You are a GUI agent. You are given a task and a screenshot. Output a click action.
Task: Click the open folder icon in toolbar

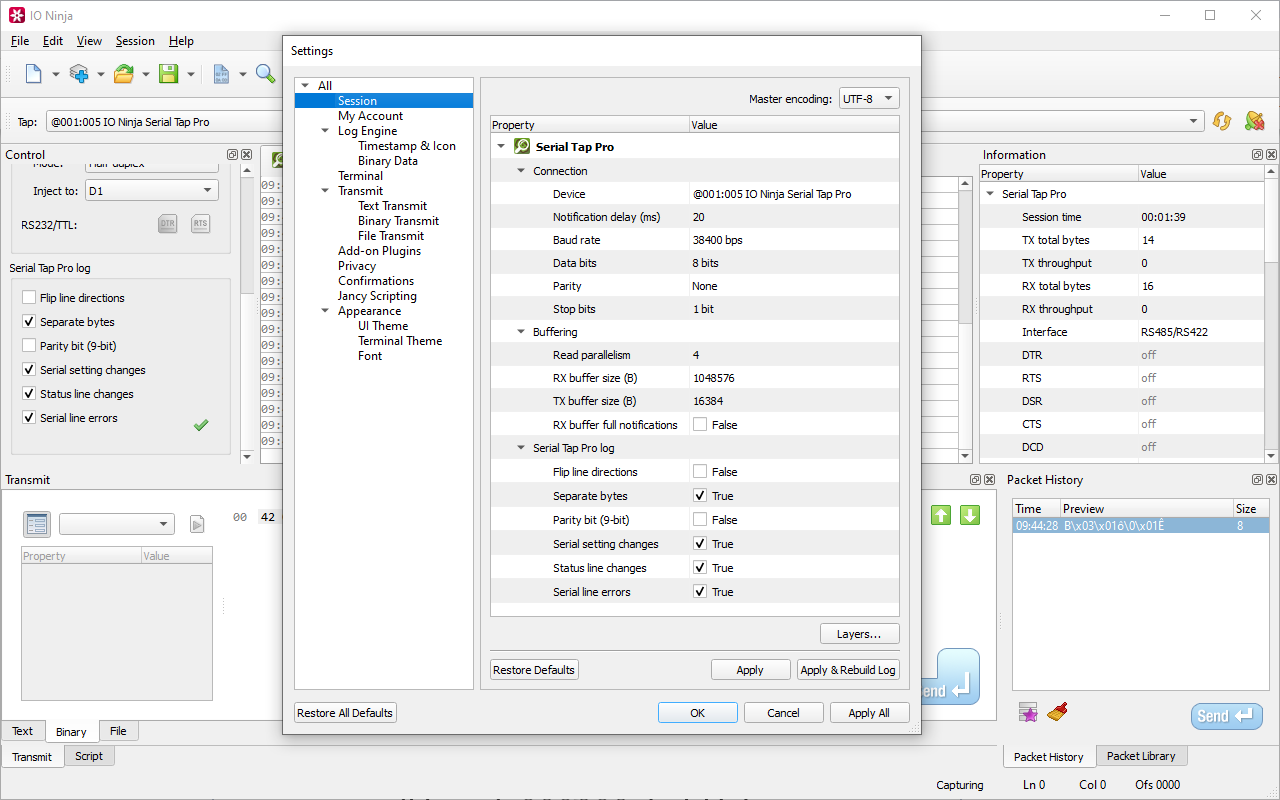pos(124,73)
